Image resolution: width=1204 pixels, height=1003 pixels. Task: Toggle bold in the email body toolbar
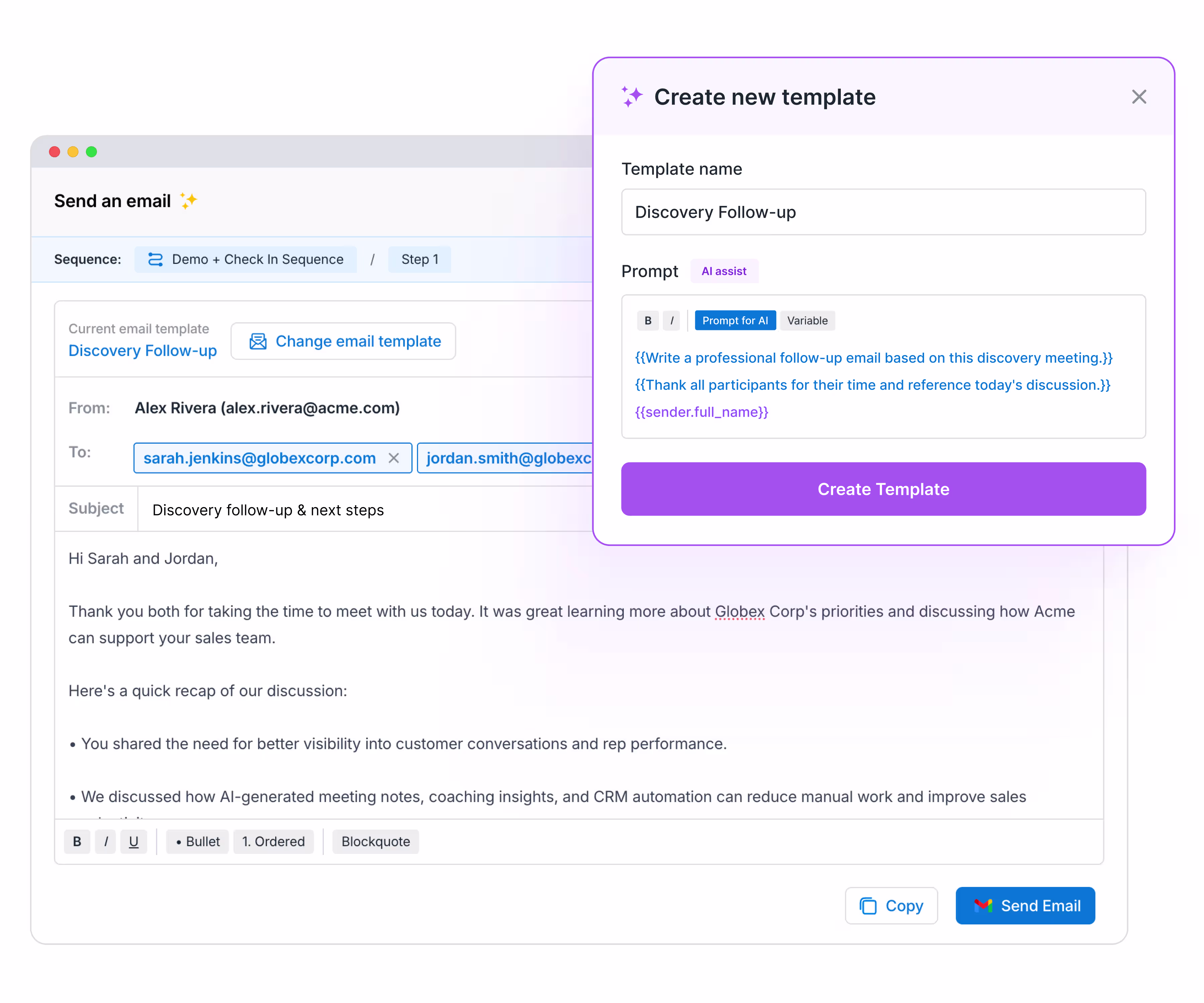point(77,842)
